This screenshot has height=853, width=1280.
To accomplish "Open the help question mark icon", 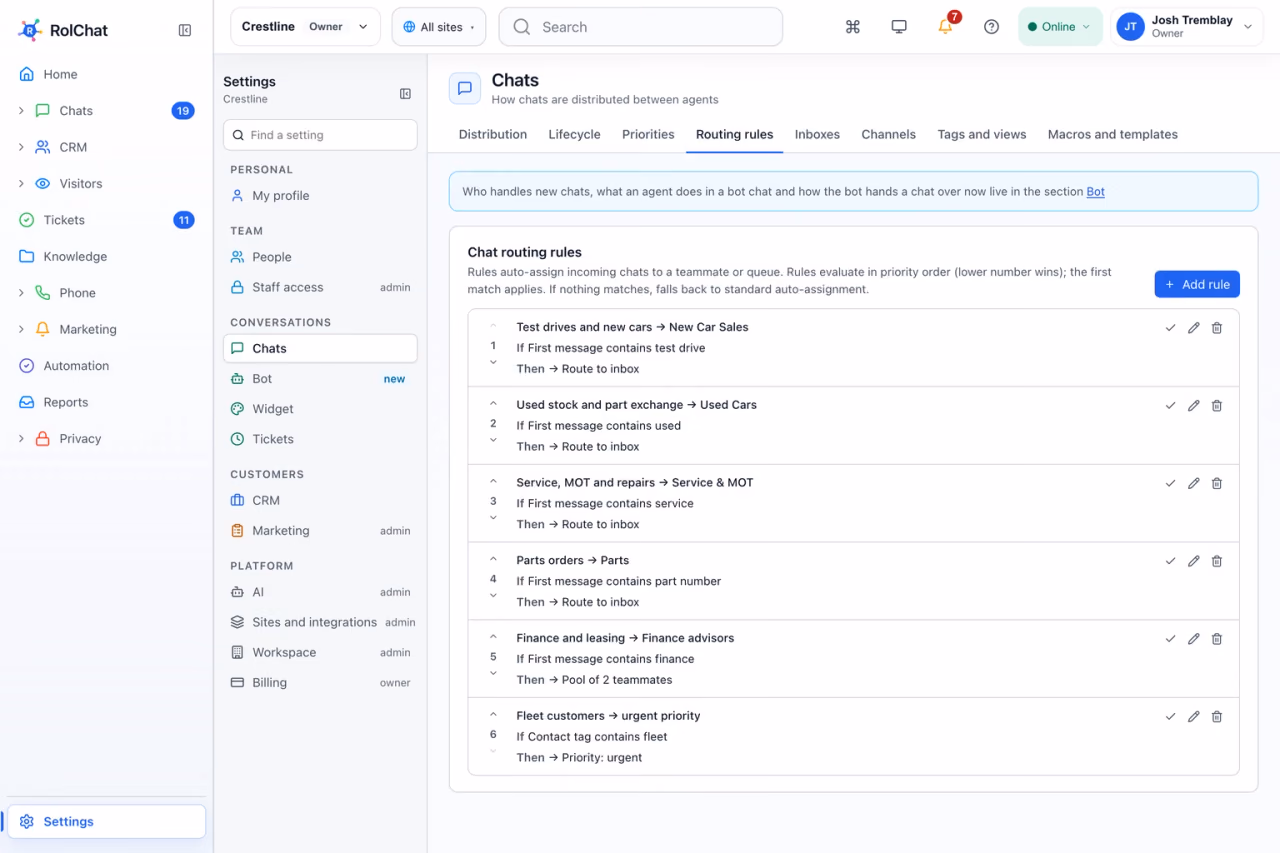I will tap(992, 27).
